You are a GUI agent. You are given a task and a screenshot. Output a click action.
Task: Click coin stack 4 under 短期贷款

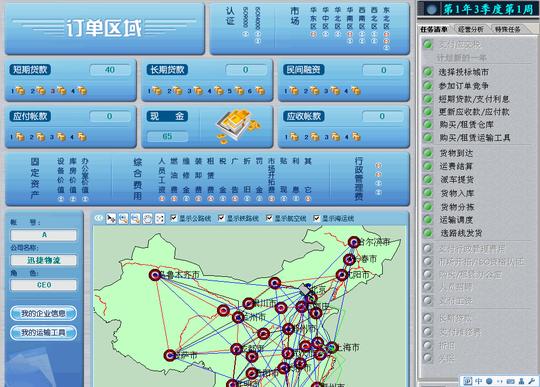coord(82,91)
